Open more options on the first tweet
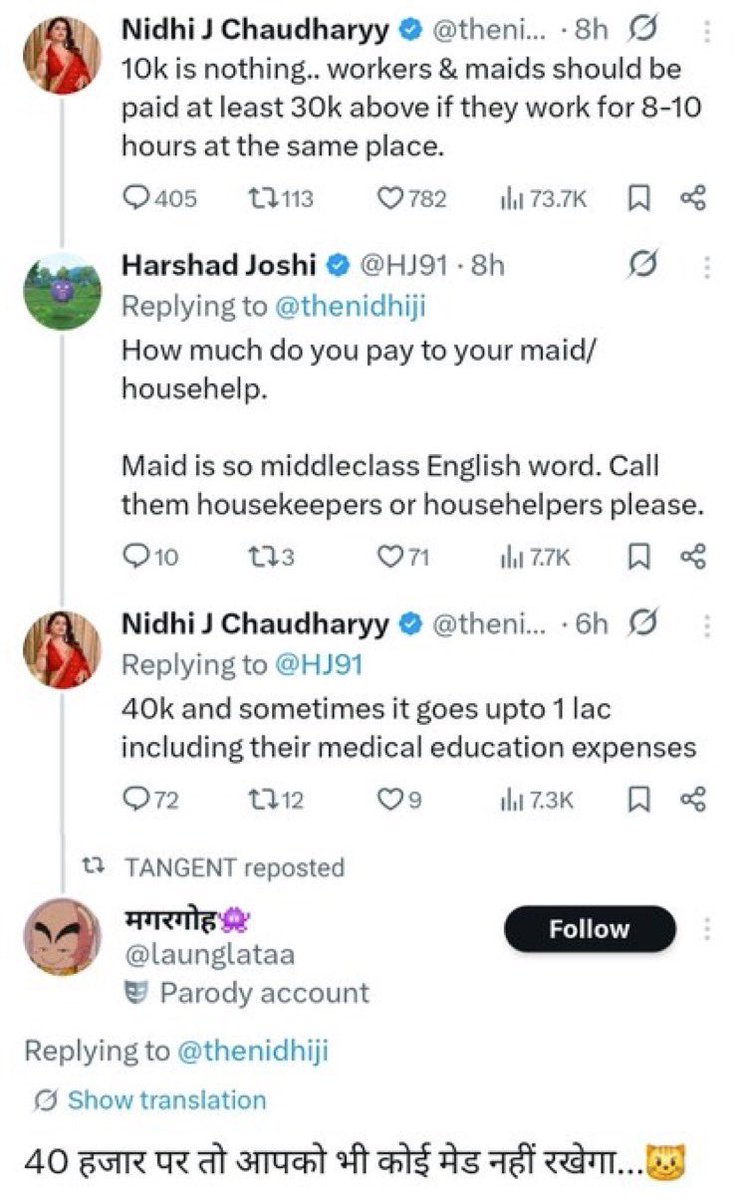Image resolution: width=746 pixels, height=1200 pixels. (x=708, y=30)
